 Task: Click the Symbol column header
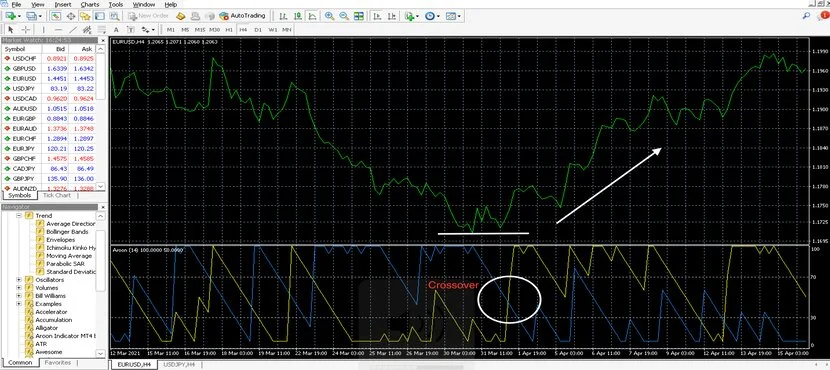point(20,49)
